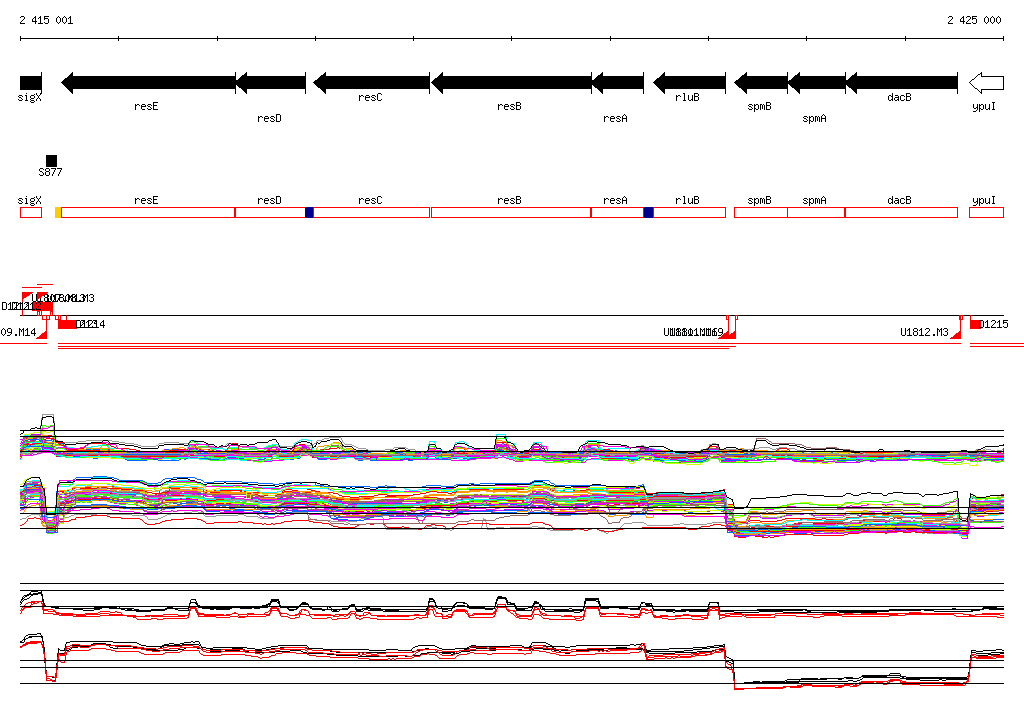This screenshot has height=714, width=1024.
Task: Click the blue marker between resD and resC
Action: pyautogui.click(x=309, y=213)
